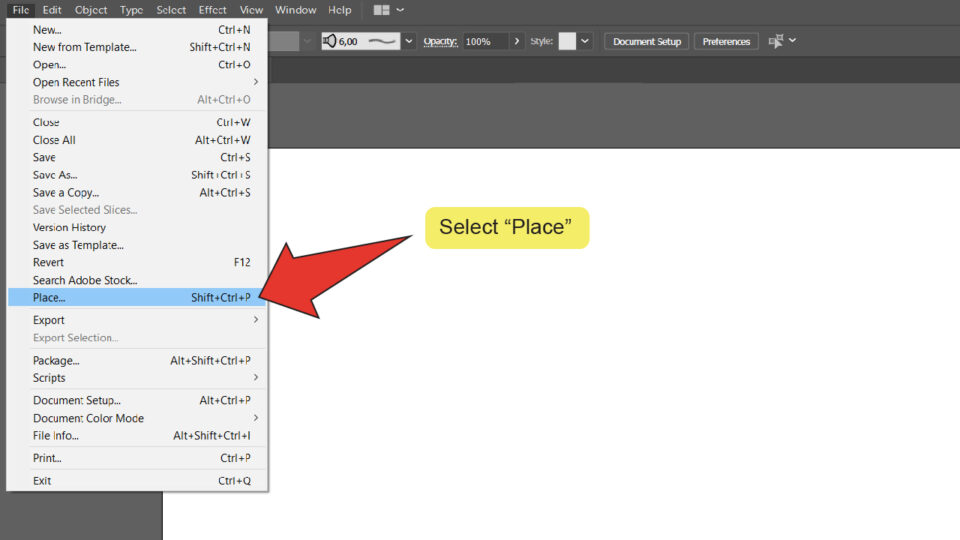Image resolution: width=960 pixels, height=540 pixels.
Task: Open the Window menu
Action: tap(295, 10)
